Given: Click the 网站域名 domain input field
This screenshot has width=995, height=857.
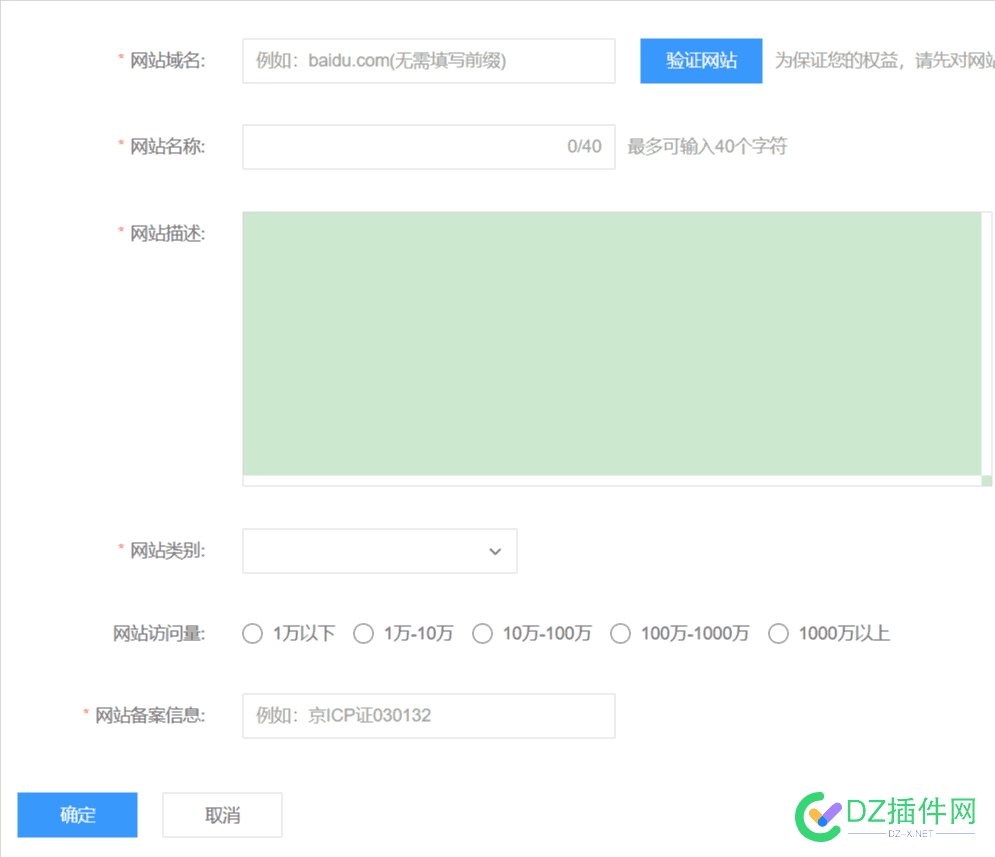Looking at the screenshot, I should 428,61.
